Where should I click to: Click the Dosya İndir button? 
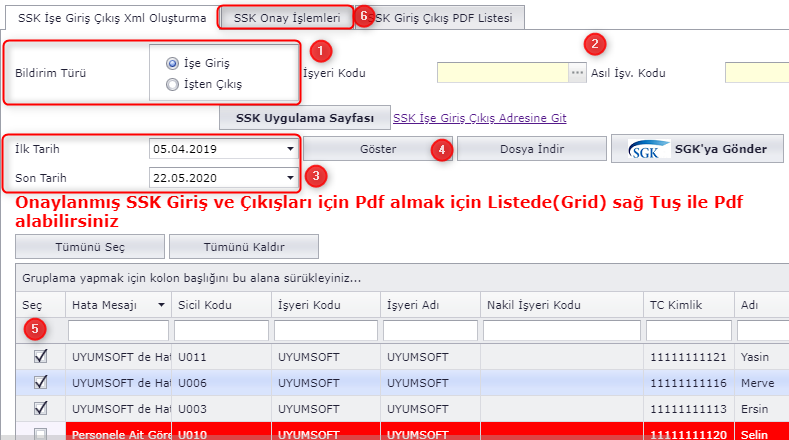[532, 149]
